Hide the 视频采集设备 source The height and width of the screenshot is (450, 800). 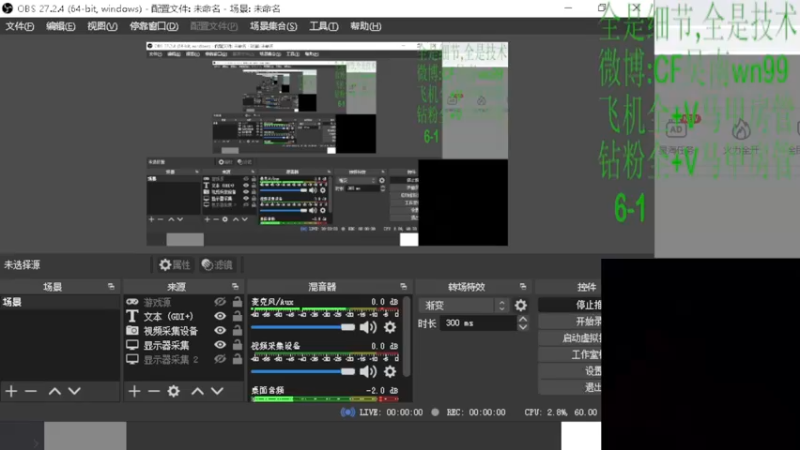click(220, 331)
